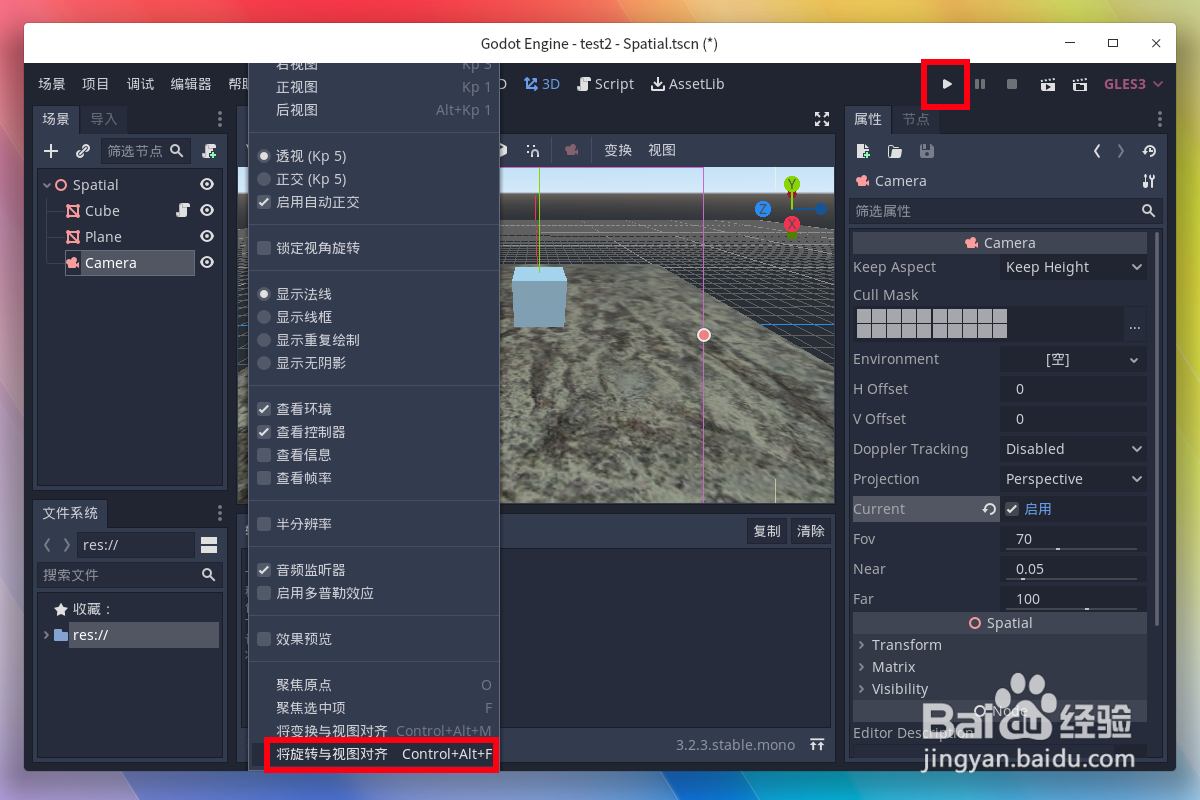This screenshot has width=1200, height=800.
Task: Expand Visibility section
Action: (x=999, y=689)
